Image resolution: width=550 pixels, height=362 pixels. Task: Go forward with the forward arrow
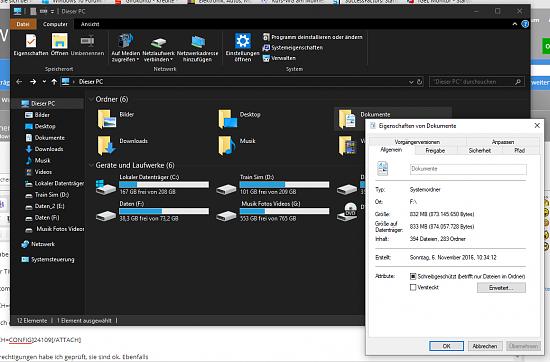33,82
